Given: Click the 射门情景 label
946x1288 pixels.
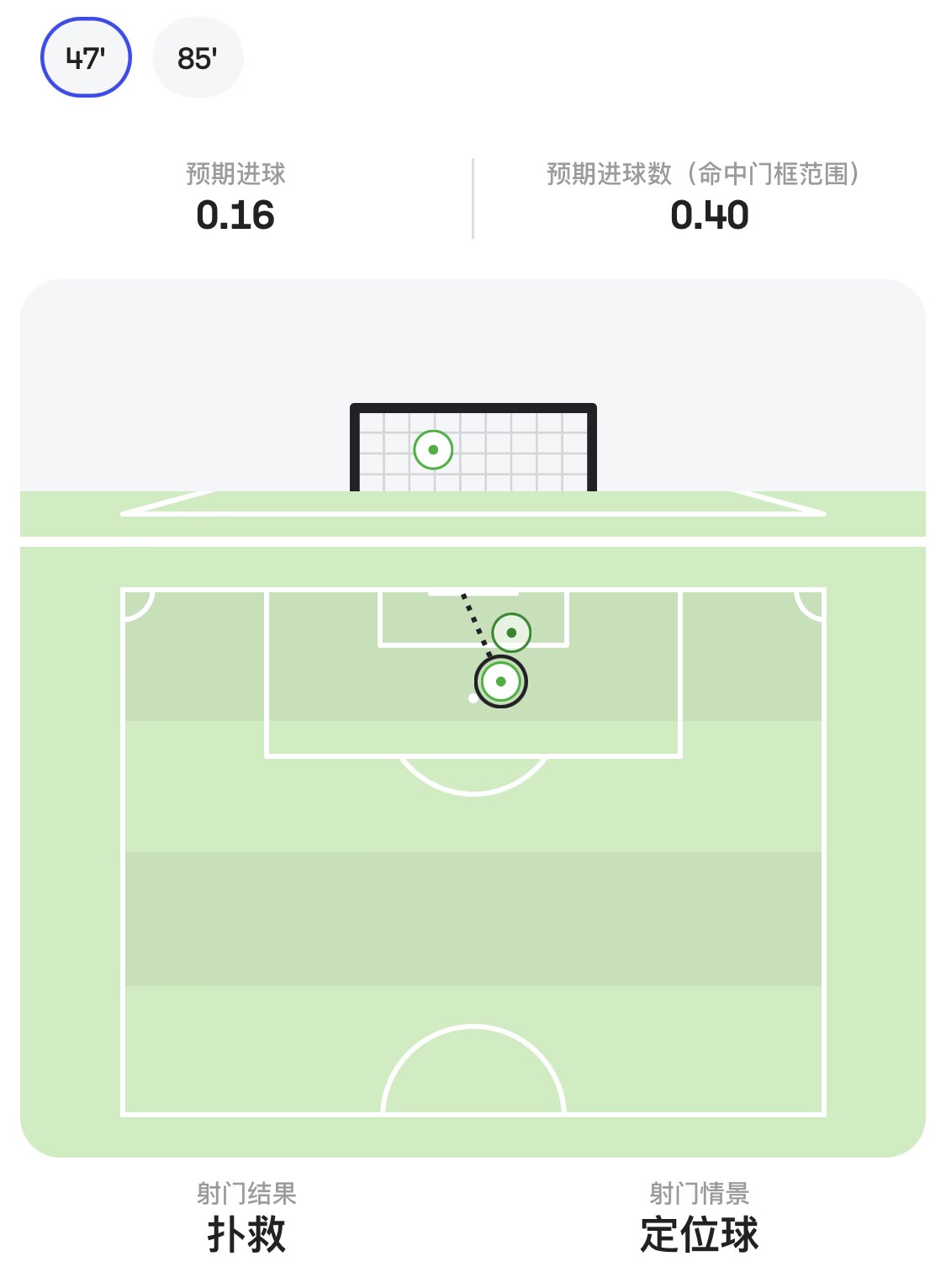Looking at the screenshot, I should [699, 1193].
